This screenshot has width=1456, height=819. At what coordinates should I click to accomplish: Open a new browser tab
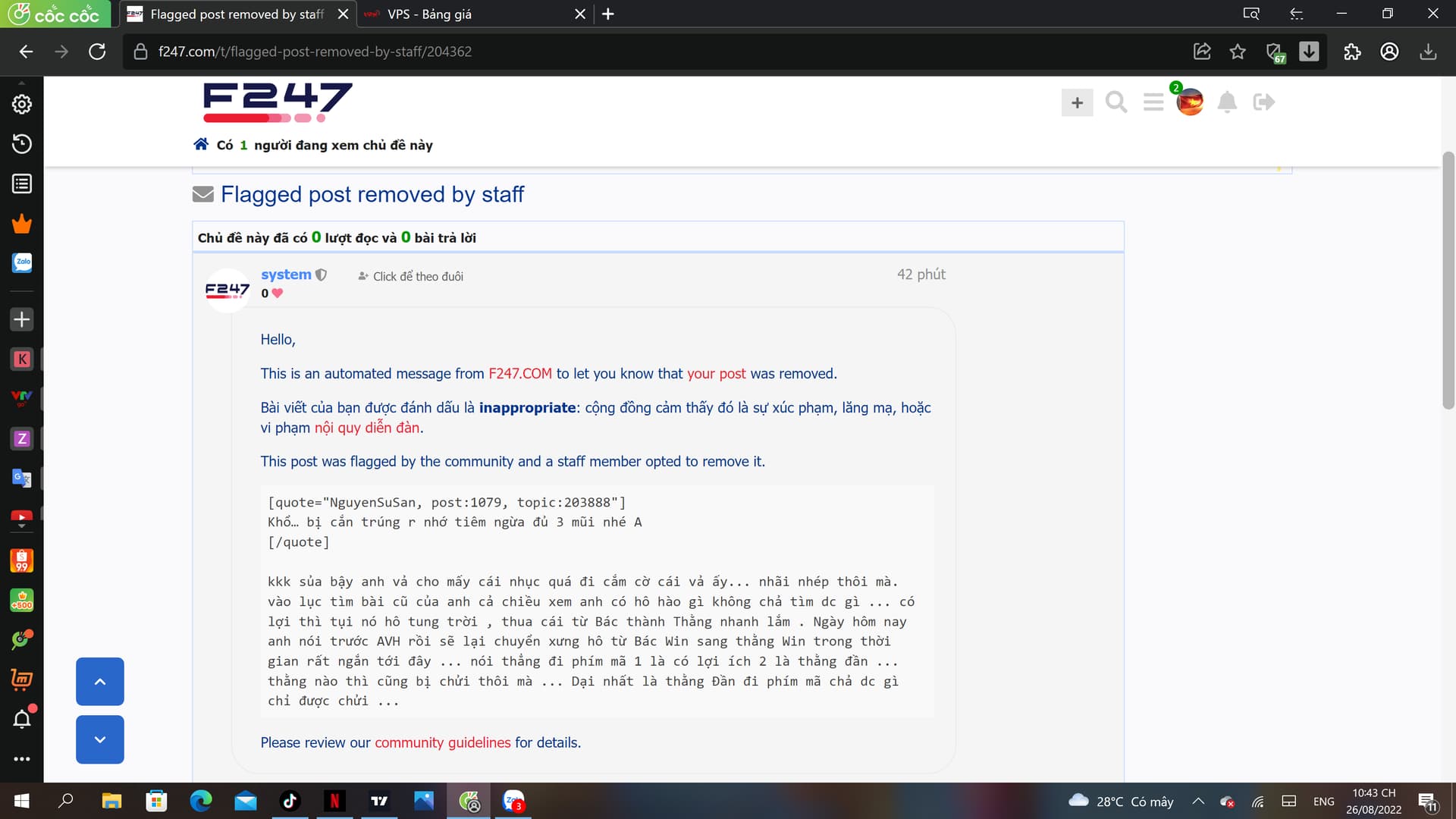tap(608, 14)
